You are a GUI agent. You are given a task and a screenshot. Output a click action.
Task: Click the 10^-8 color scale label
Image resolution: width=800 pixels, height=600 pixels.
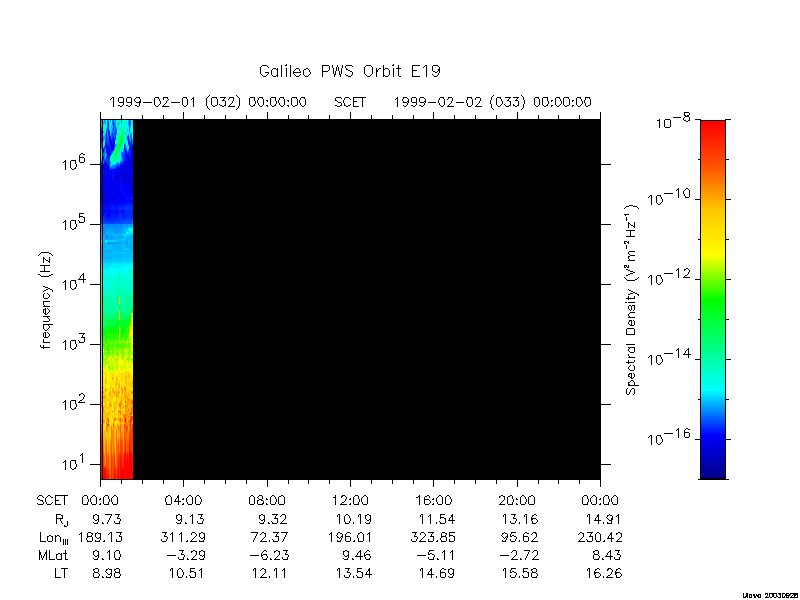(x=672, y=121)
